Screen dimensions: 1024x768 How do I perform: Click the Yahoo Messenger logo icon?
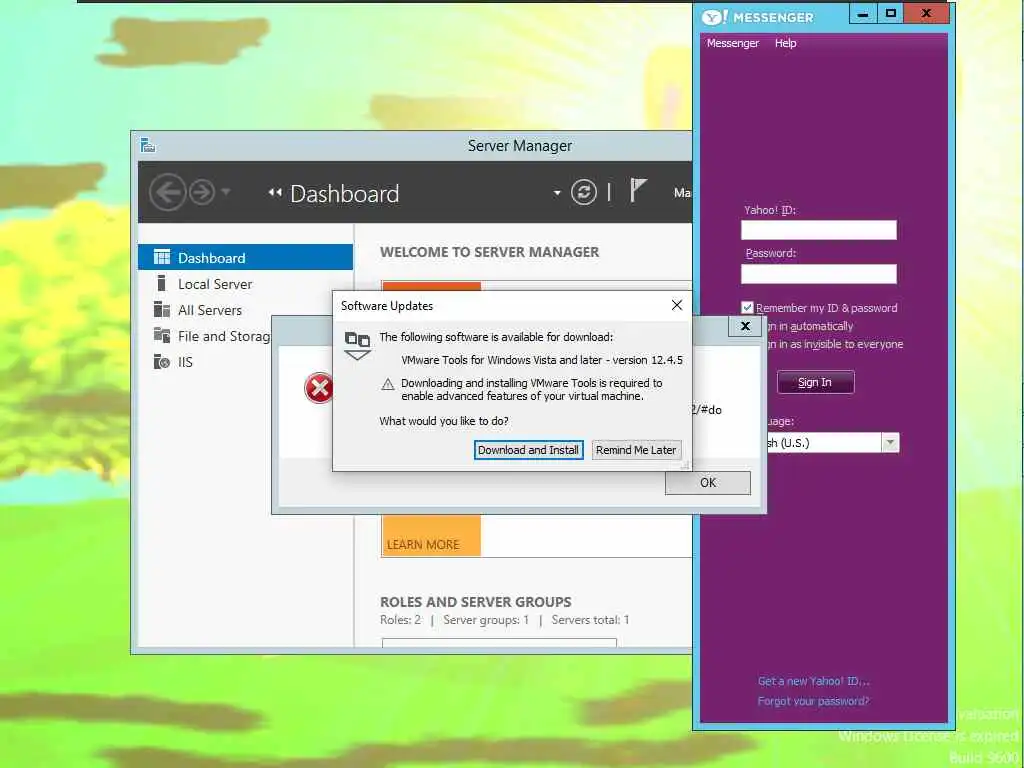click(714, 17)
